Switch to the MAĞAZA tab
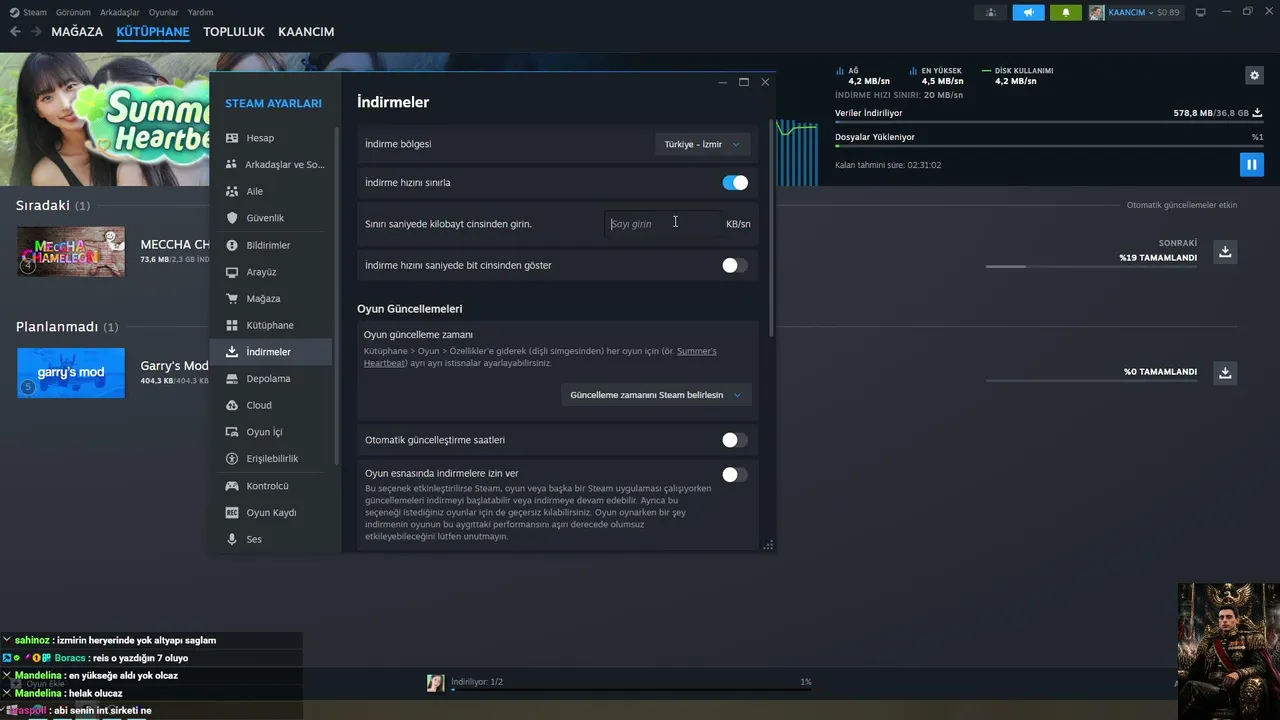1280x720 pixels. (77, 32)
